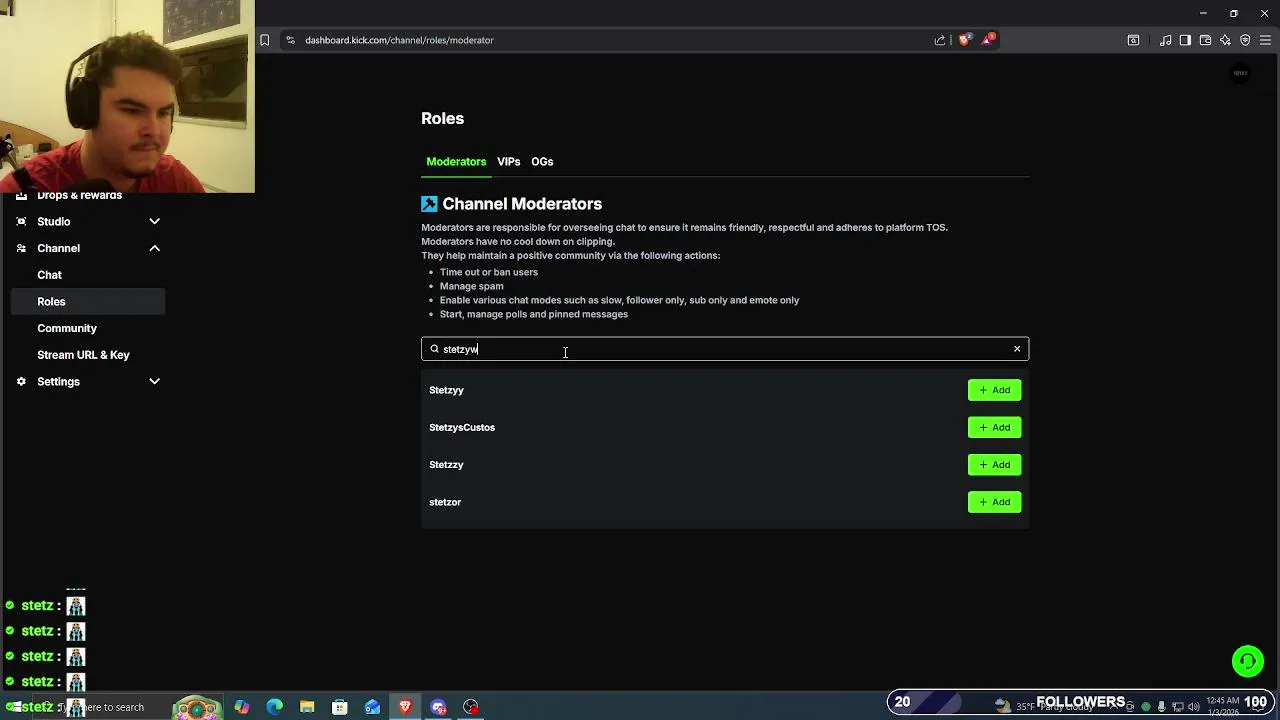Switch to Brave browser in taskbar

405,707
